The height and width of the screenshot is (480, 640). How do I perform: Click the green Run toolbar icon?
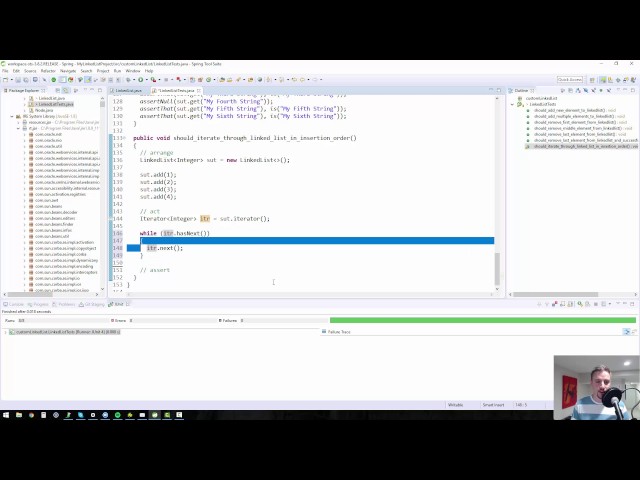pyautogui.click(x=140, y=80)
